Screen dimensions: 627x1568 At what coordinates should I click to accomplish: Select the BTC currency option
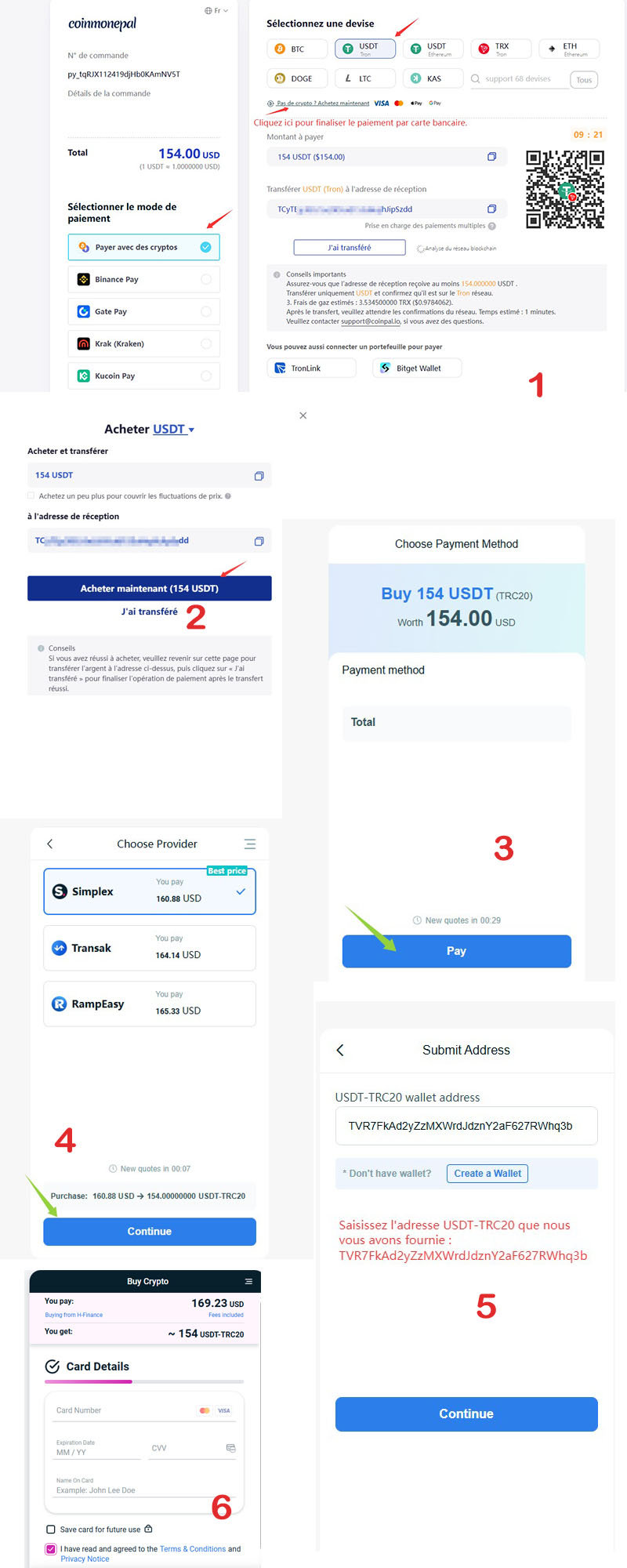coord(296,48)
